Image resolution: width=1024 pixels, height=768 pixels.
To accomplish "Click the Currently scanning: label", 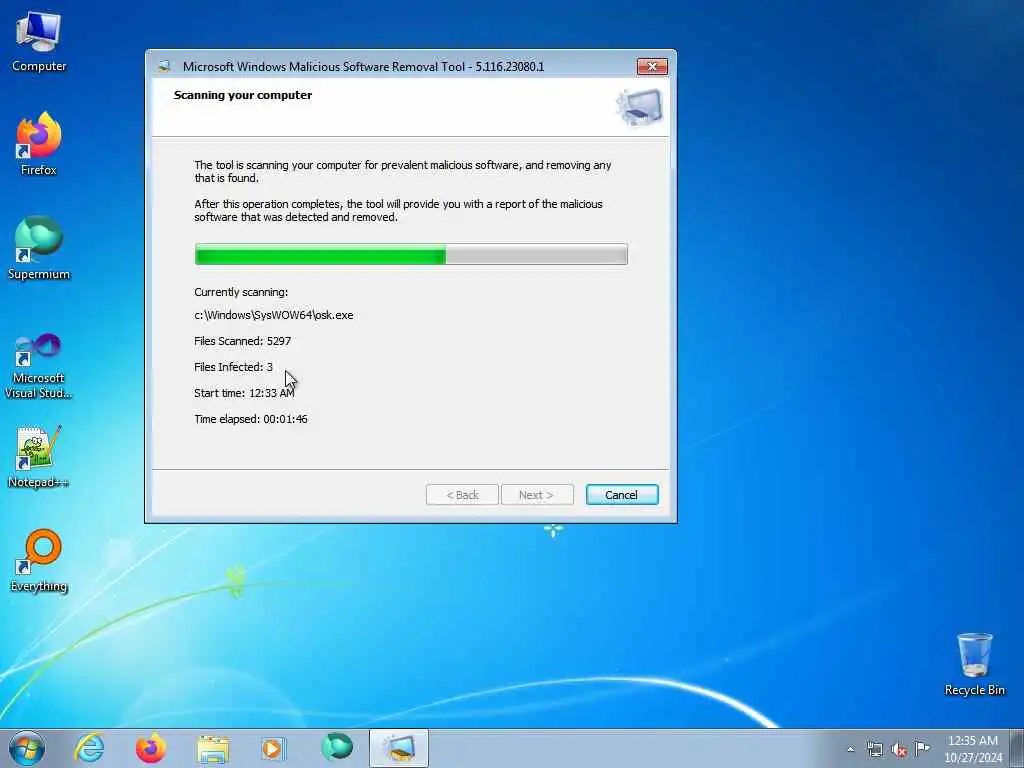I will pyautogui.click(x=241, y=292).
